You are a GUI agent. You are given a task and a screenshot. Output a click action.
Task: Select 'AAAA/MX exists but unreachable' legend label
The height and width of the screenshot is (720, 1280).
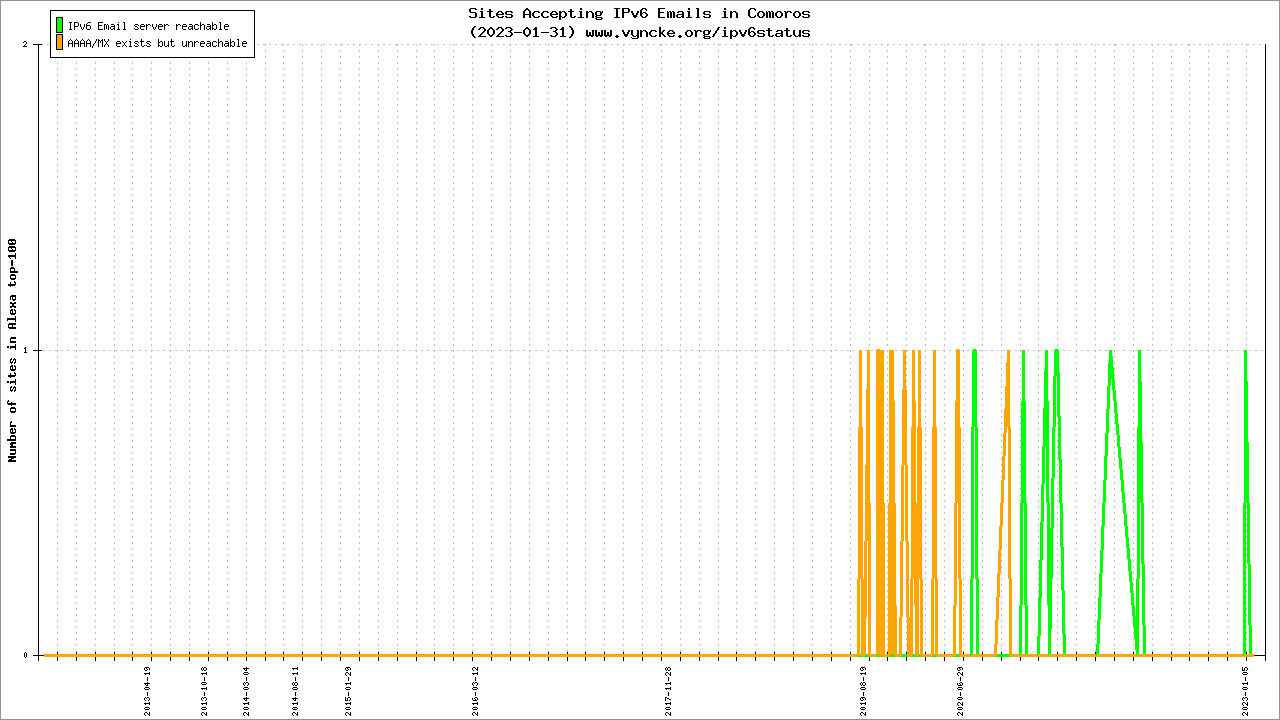click(x=157, y=43)
